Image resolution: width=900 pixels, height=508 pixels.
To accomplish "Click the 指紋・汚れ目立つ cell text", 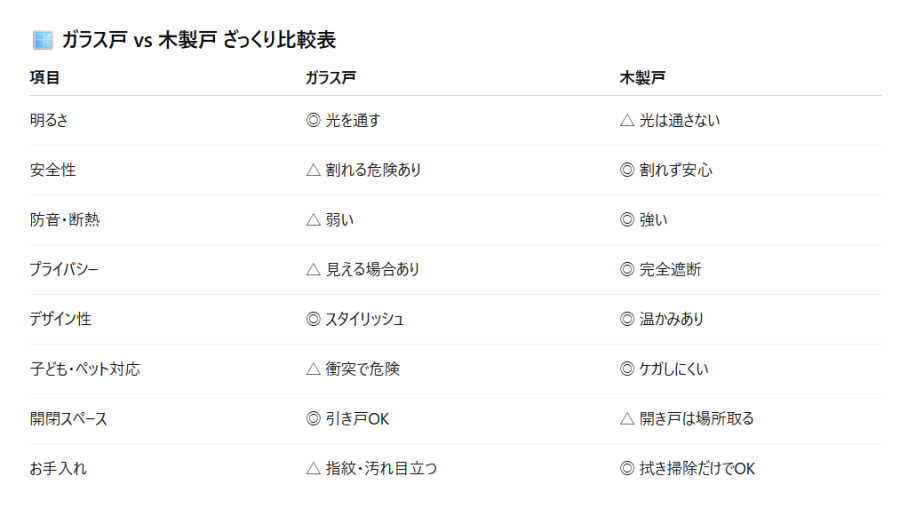I will (381, 468).
